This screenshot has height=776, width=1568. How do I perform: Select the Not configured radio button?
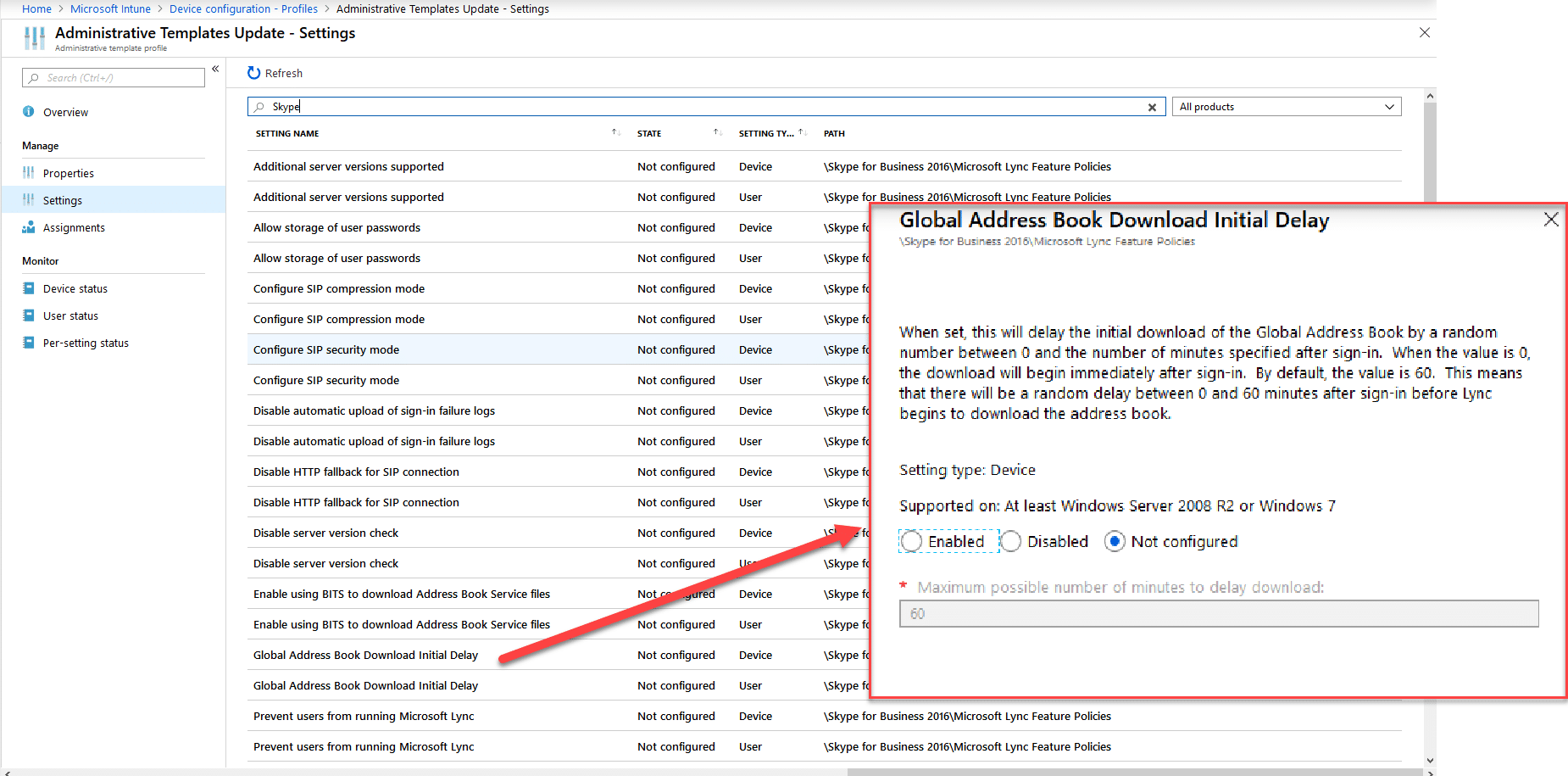point(1115,541)
